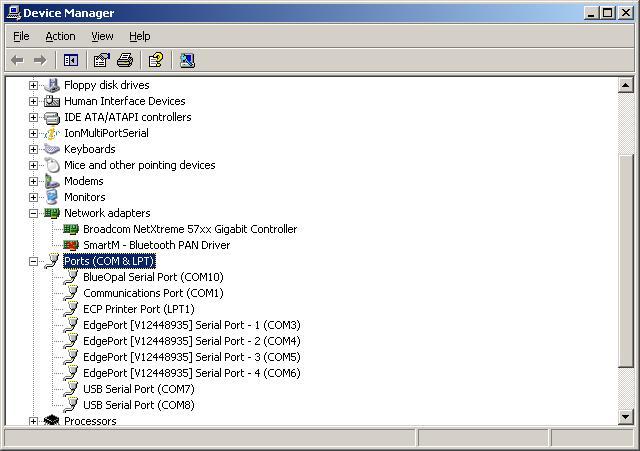The height and width of the screenshot is (451, 640).
Task: Click the Ports (COM & LPT) icon
Action: [x=52, y=261]
